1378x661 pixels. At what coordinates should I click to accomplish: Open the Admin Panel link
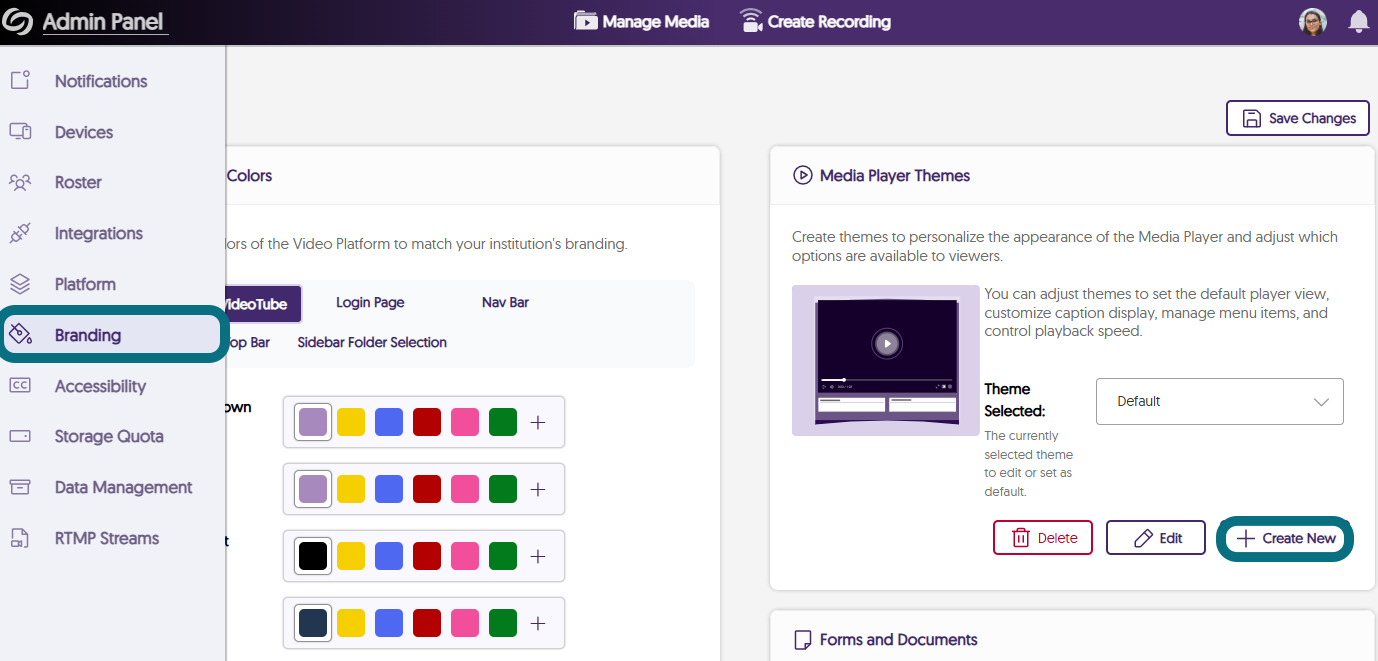(103, 22)
